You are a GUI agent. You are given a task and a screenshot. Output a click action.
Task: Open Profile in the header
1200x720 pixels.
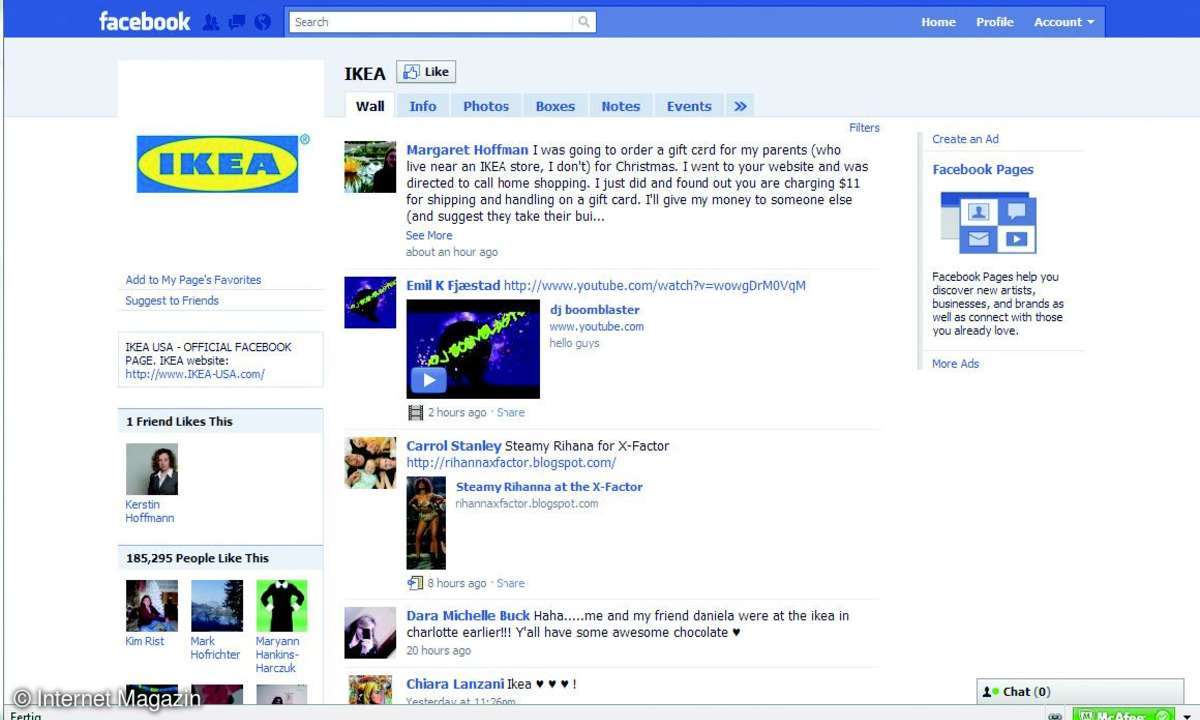click(995, 22)
